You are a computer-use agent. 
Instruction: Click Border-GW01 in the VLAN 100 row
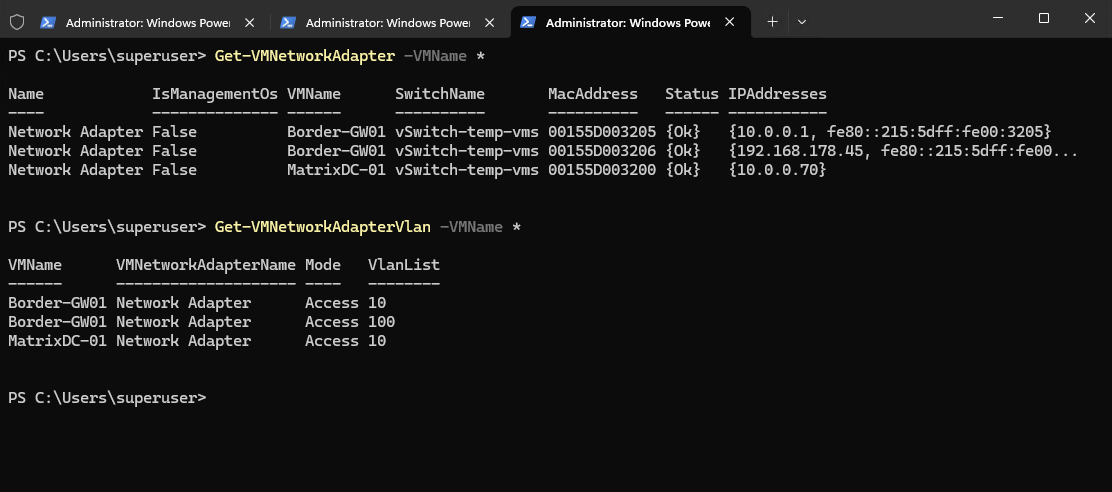click(x=57, y=322)
